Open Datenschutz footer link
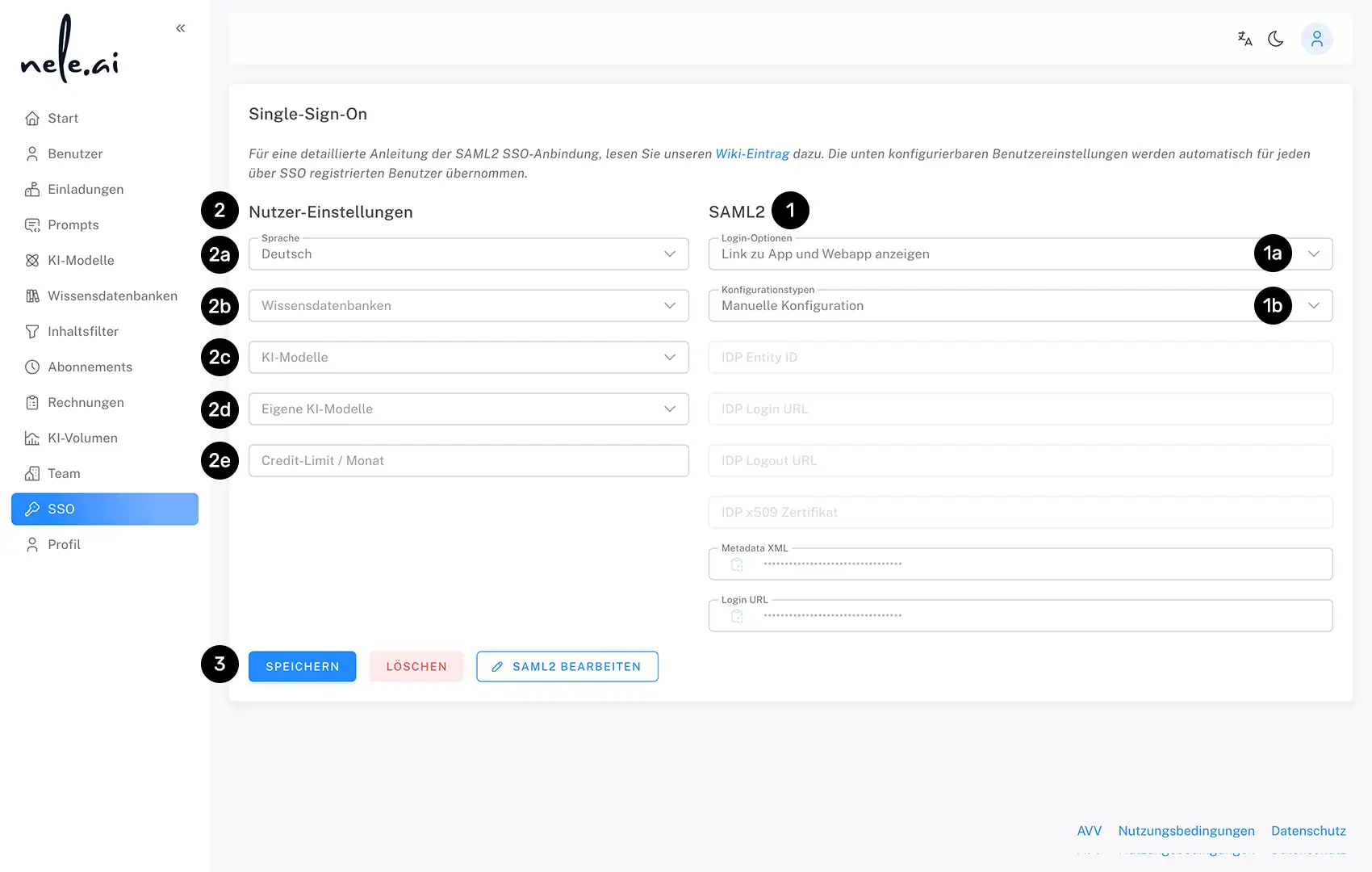 (1308, 831)
